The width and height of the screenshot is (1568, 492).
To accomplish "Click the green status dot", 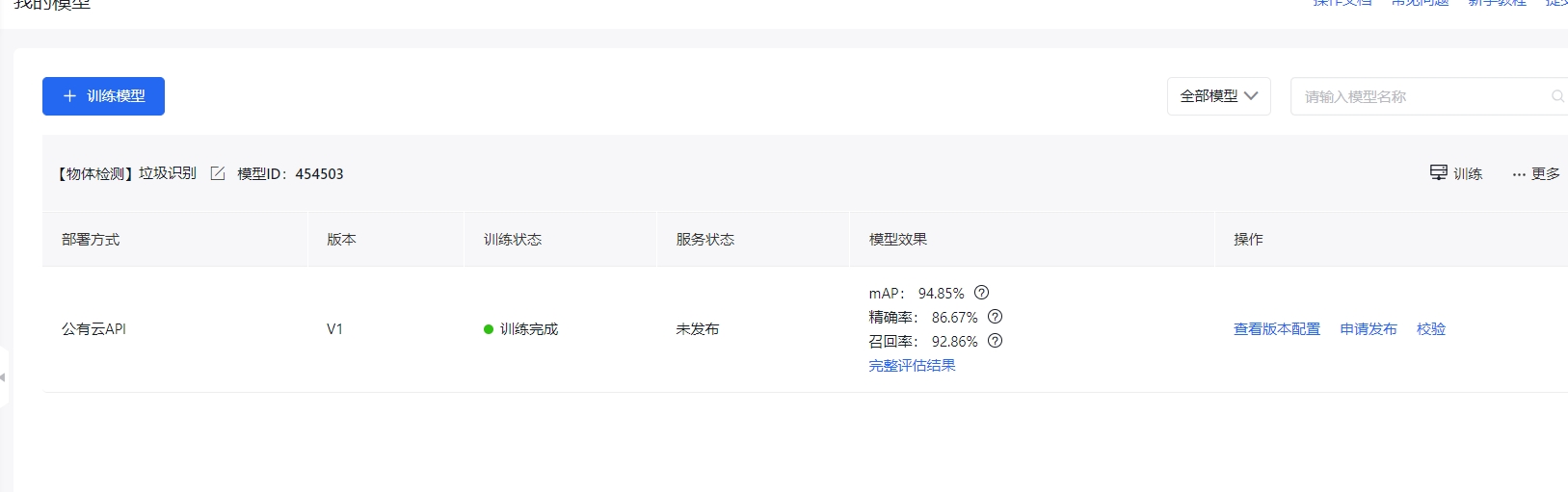I will 489,329.
